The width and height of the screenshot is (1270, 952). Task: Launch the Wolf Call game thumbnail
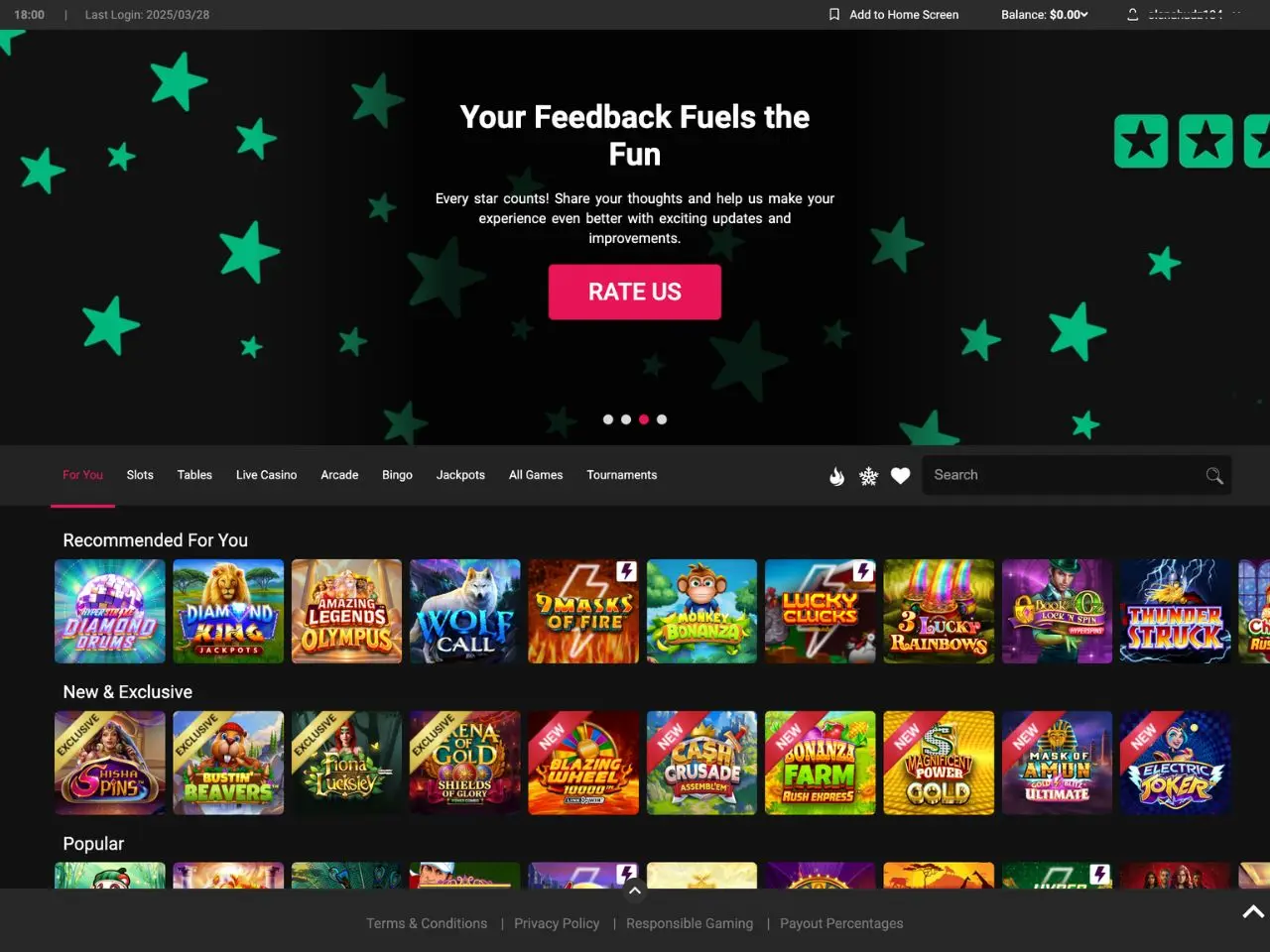[465, 611]
